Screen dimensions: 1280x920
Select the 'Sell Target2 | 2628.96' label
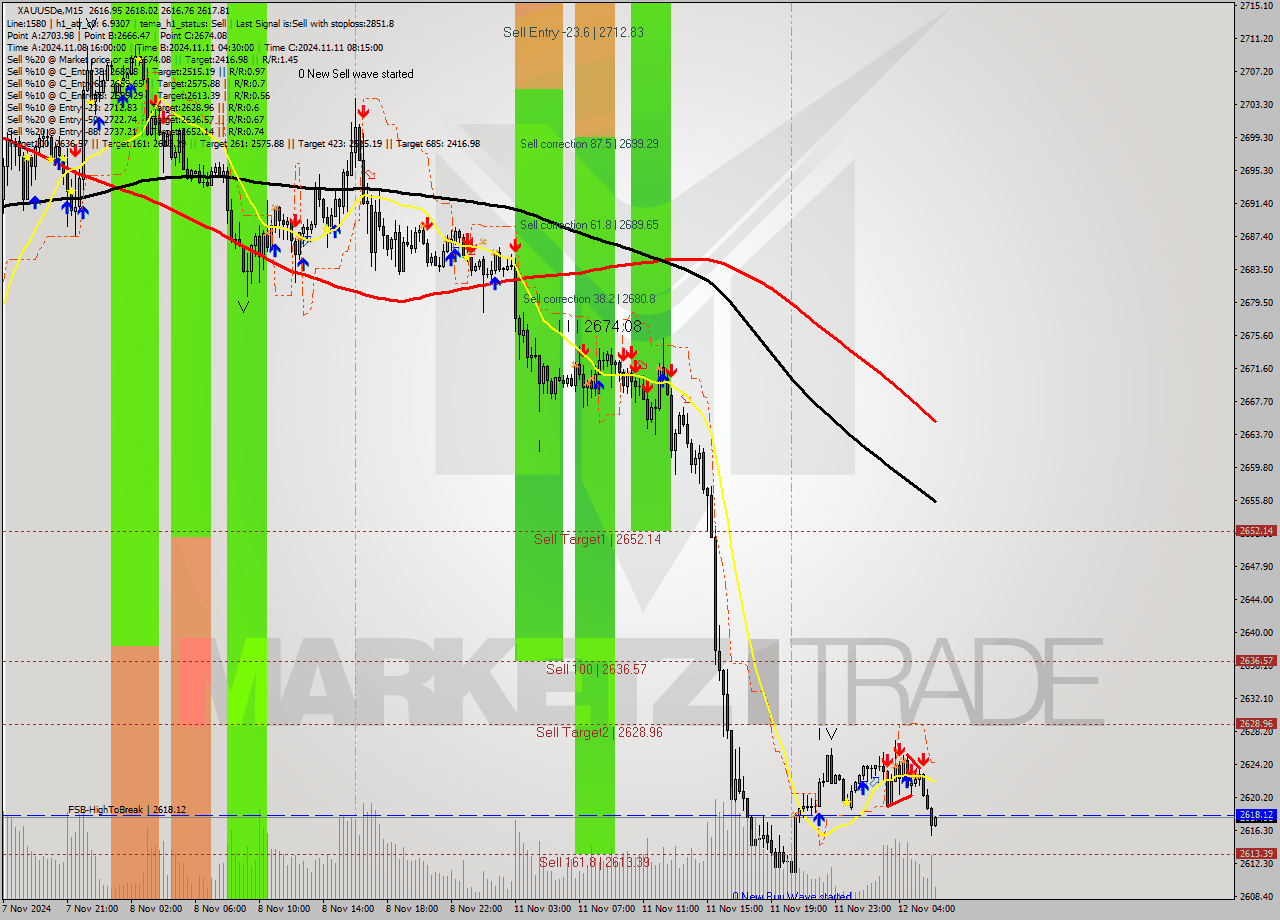(599, 732)
